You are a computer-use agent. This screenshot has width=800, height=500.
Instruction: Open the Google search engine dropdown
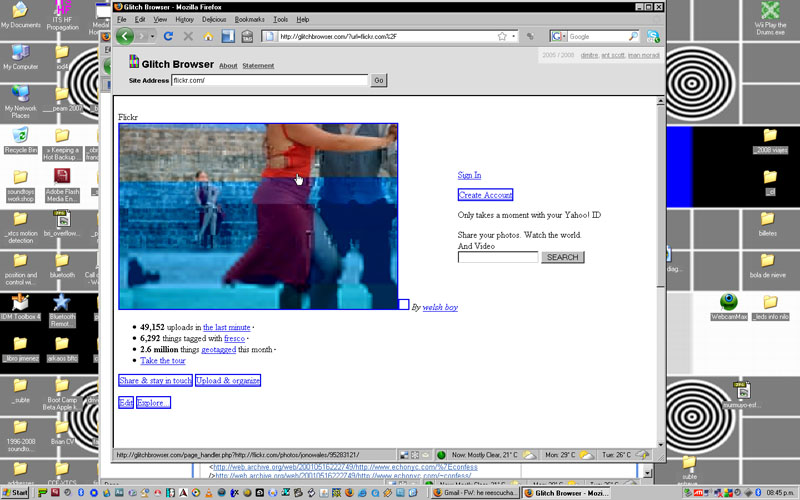coord(558,36)
